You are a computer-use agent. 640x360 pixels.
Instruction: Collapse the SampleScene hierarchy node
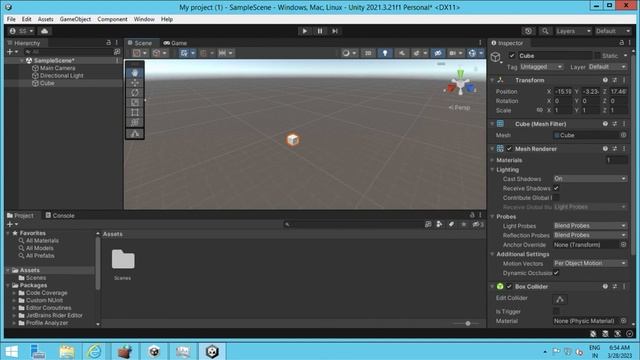(x=22, y=60)
